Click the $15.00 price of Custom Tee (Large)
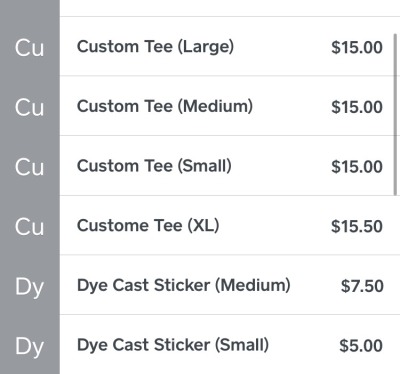400x374 pixels. (357, 47)
